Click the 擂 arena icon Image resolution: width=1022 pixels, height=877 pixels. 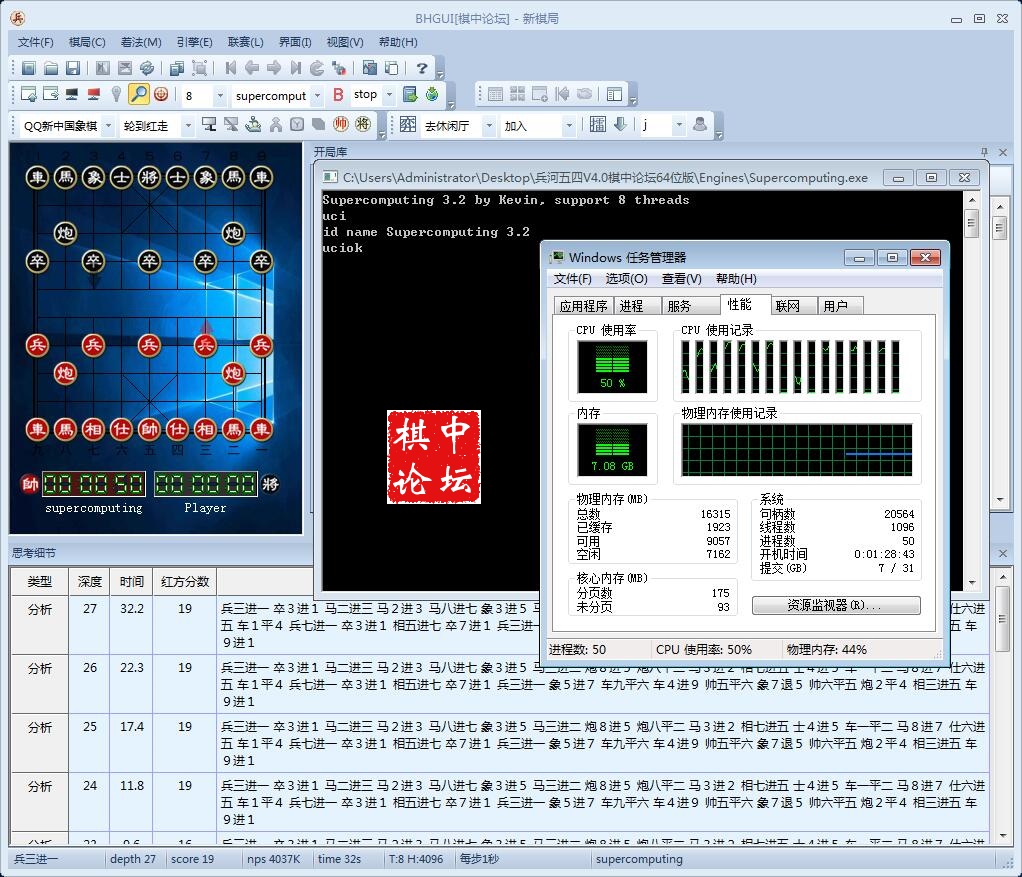click(597, 124)
